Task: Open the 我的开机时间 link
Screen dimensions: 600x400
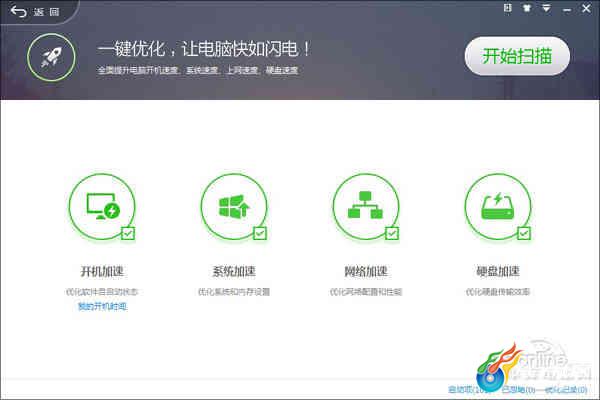Action: pos(102,307)
